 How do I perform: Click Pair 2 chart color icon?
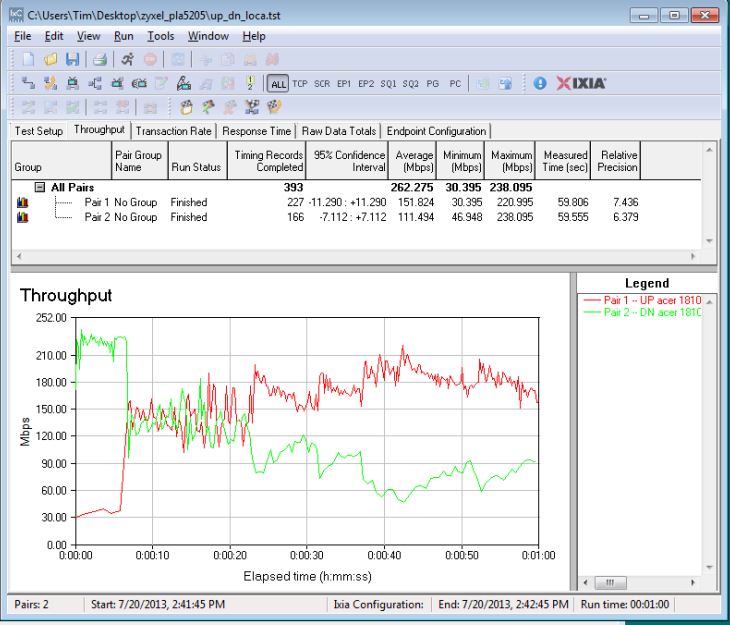coord(22,217)
